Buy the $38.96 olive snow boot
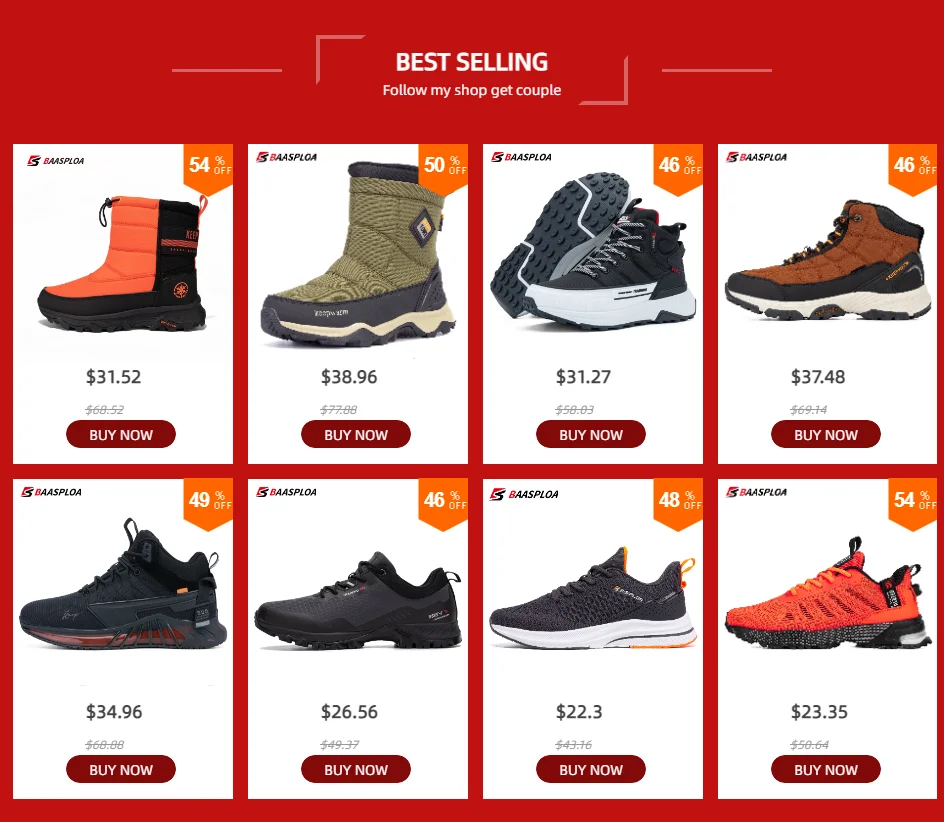The width and height of the screenshot is (944, 822). coord(356,434)
